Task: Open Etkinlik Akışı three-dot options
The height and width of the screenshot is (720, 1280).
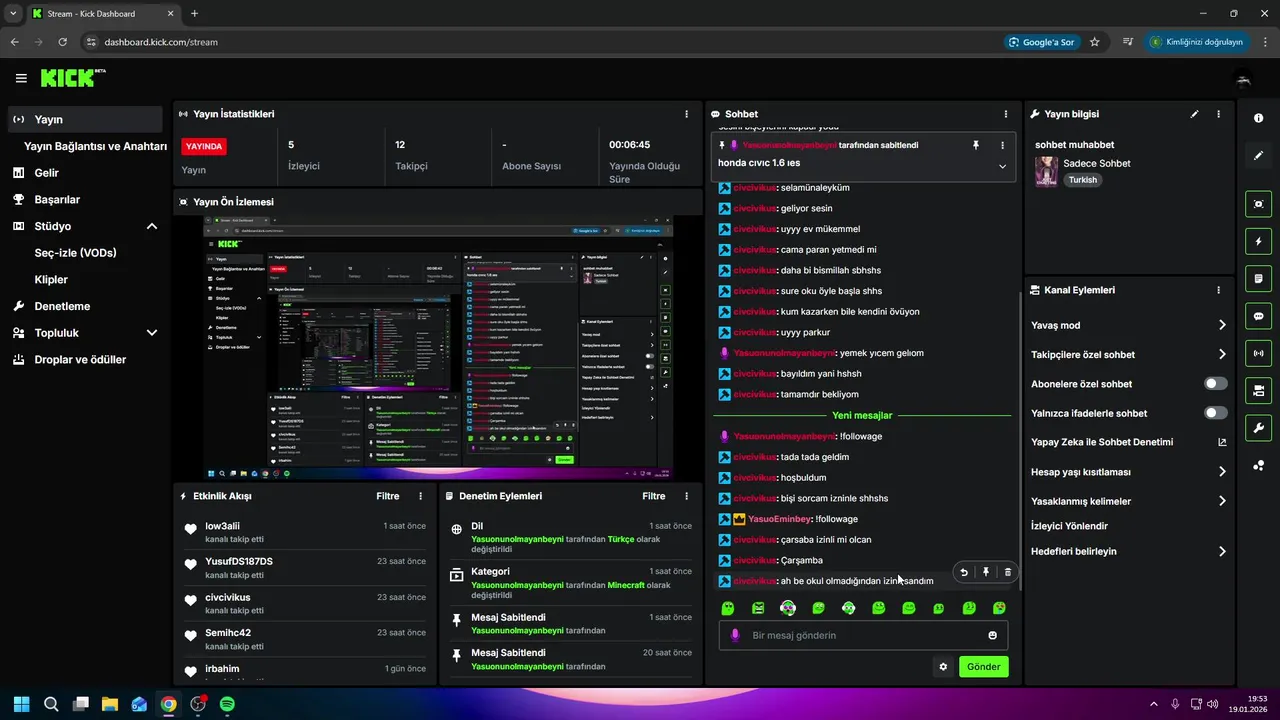Action: [x=420, y=496]
